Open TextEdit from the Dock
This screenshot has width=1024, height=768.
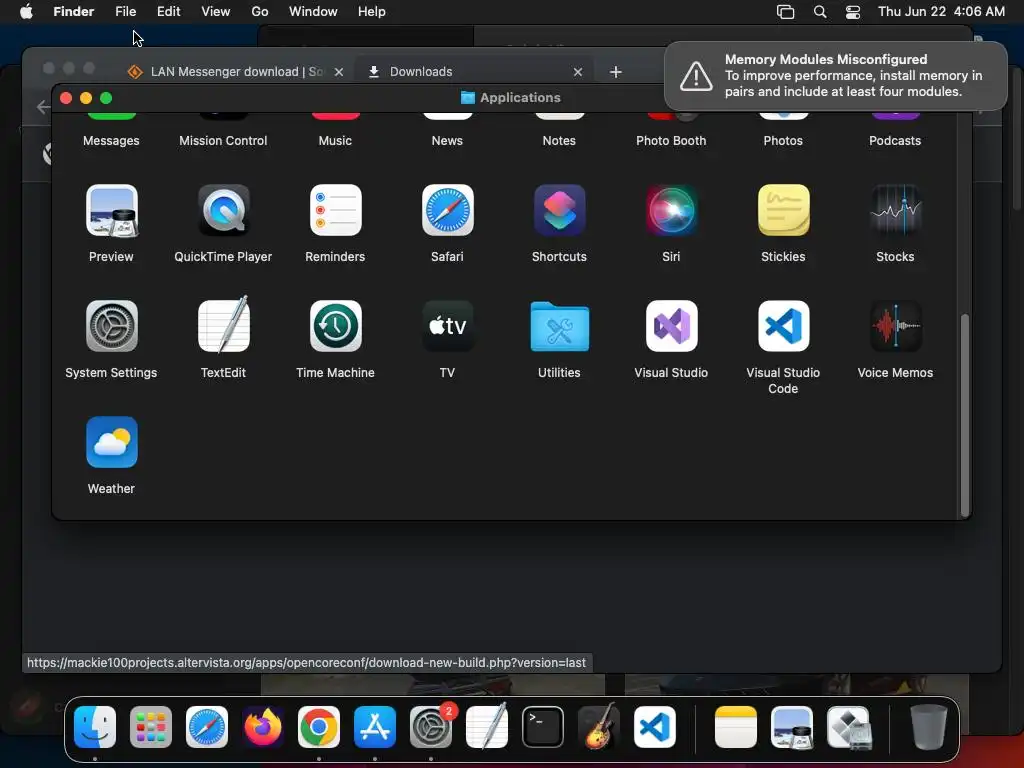pyautogui.click(x=487, y=726)
